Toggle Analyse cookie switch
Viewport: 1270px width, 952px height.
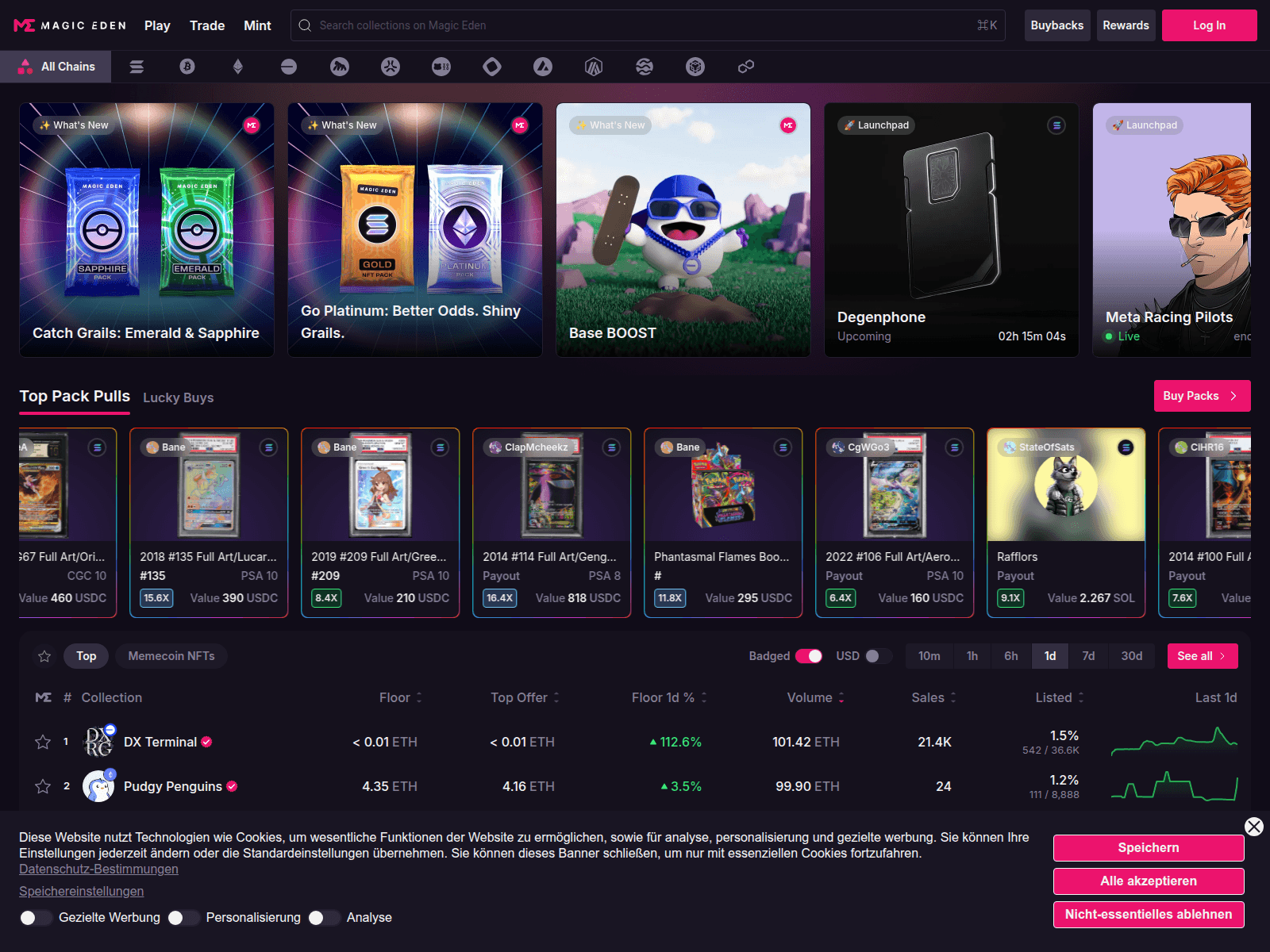coord(324,918)
